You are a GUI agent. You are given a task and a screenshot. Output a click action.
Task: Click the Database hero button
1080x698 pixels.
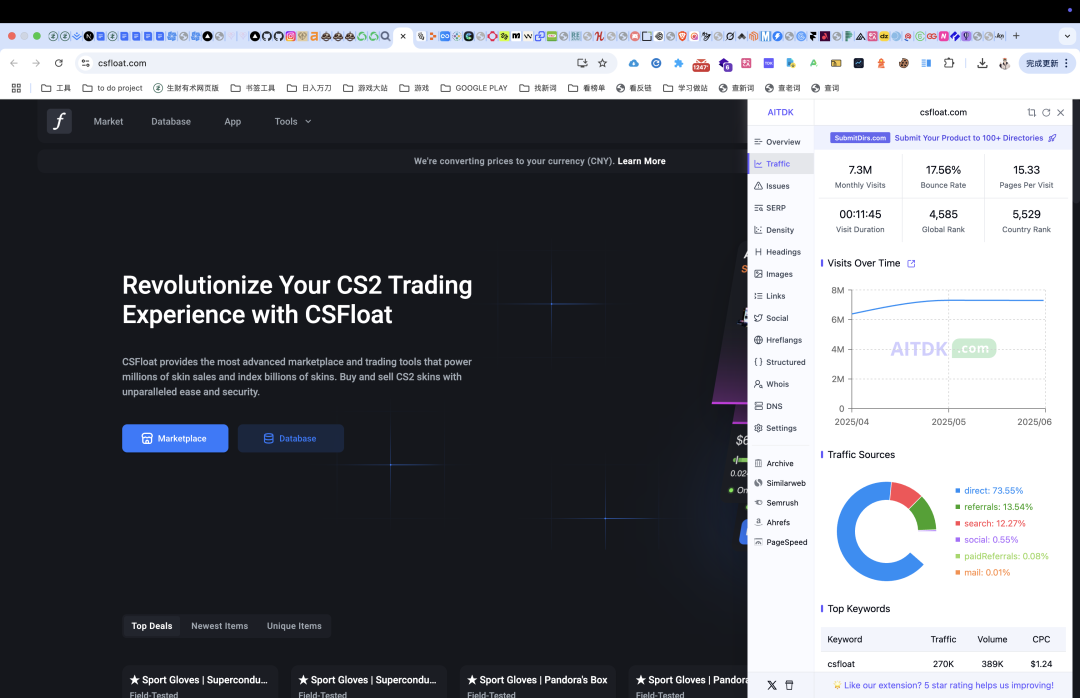[291, 438]
